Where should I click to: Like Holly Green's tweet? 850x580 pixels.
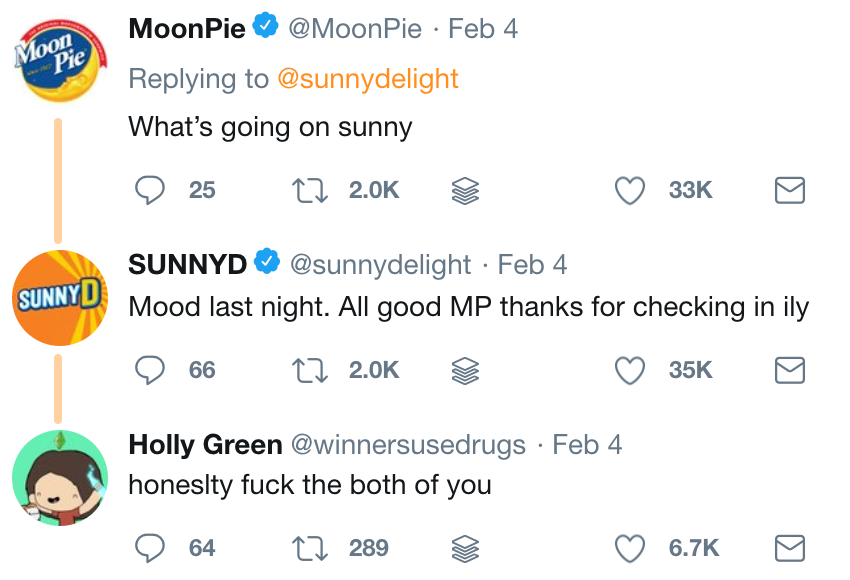[629, 548]
